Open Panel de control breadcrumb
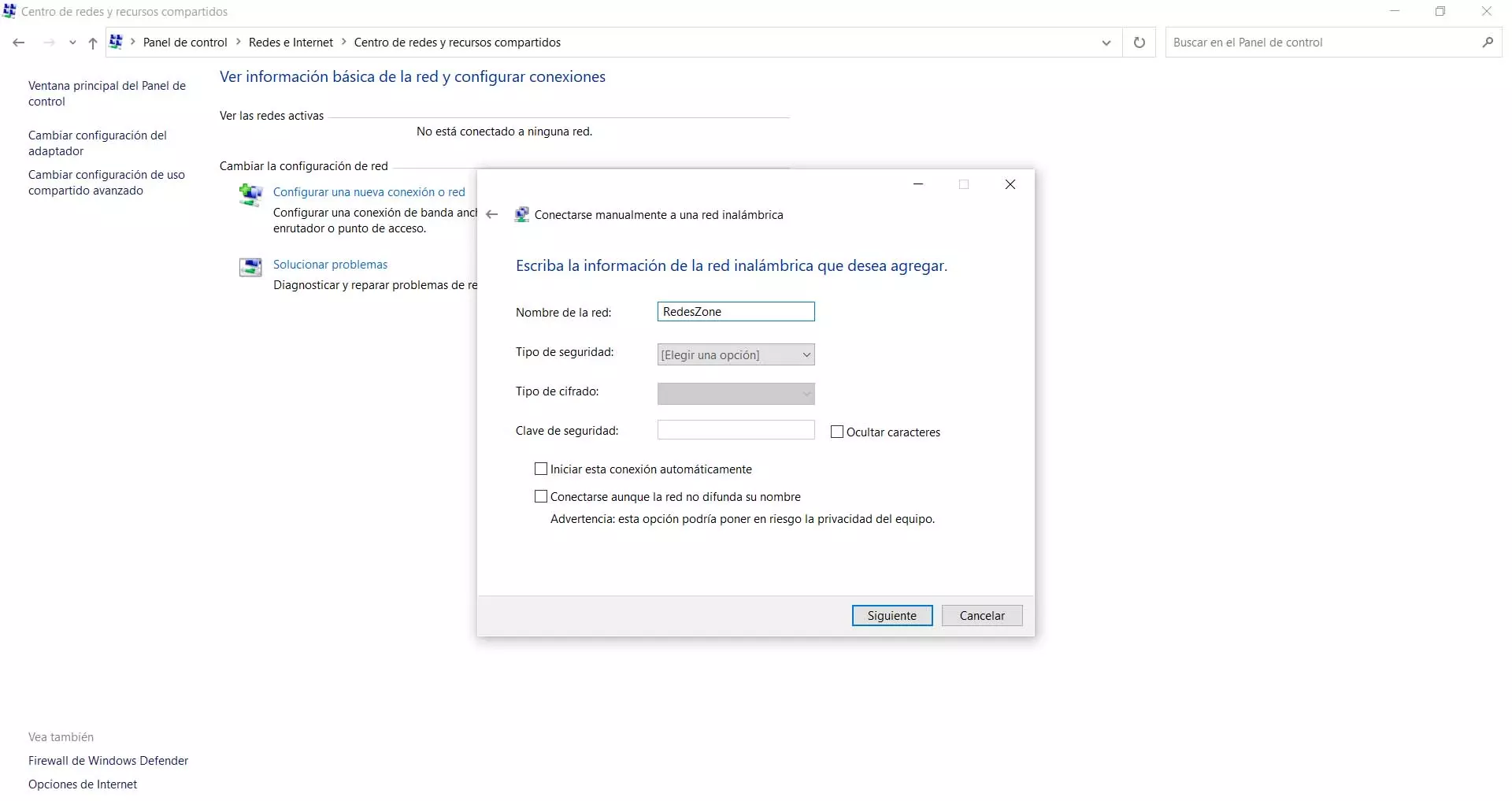This screenshot has width=1512, height=801. tap(185, 43)
